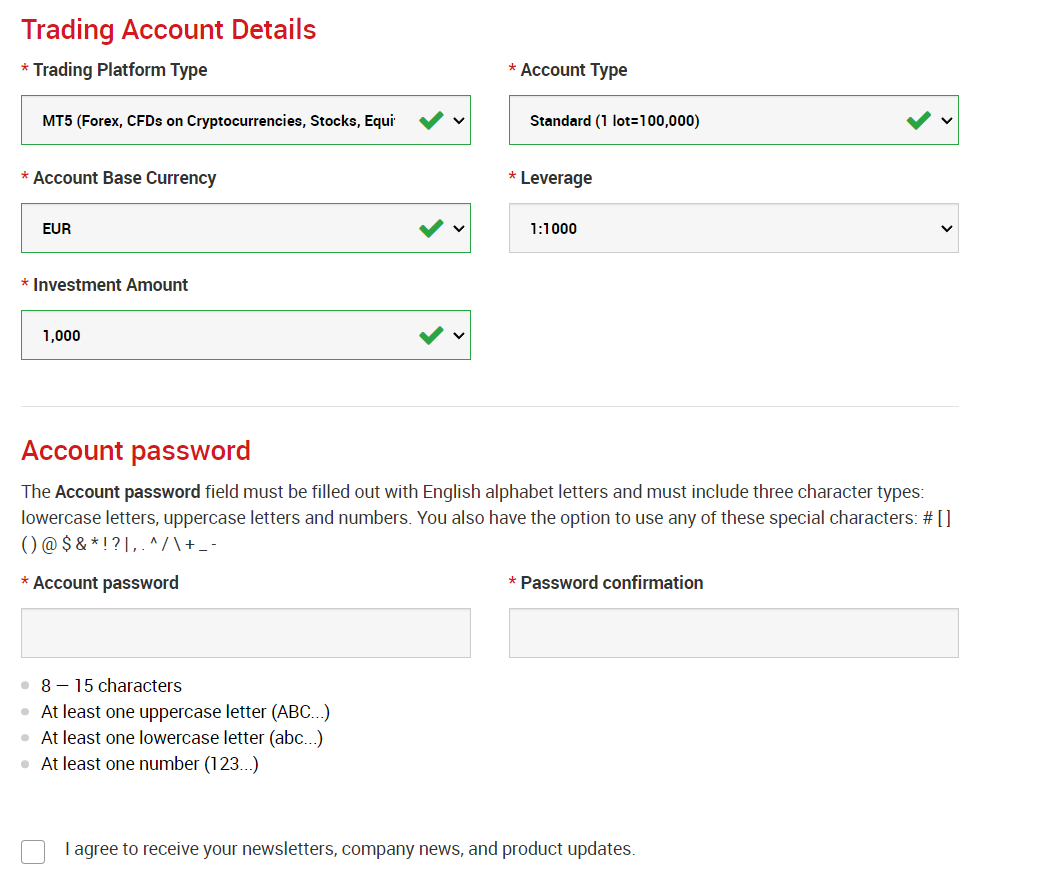
Task: Click the green checkmark beside EUR
Action: coord(431,229)
